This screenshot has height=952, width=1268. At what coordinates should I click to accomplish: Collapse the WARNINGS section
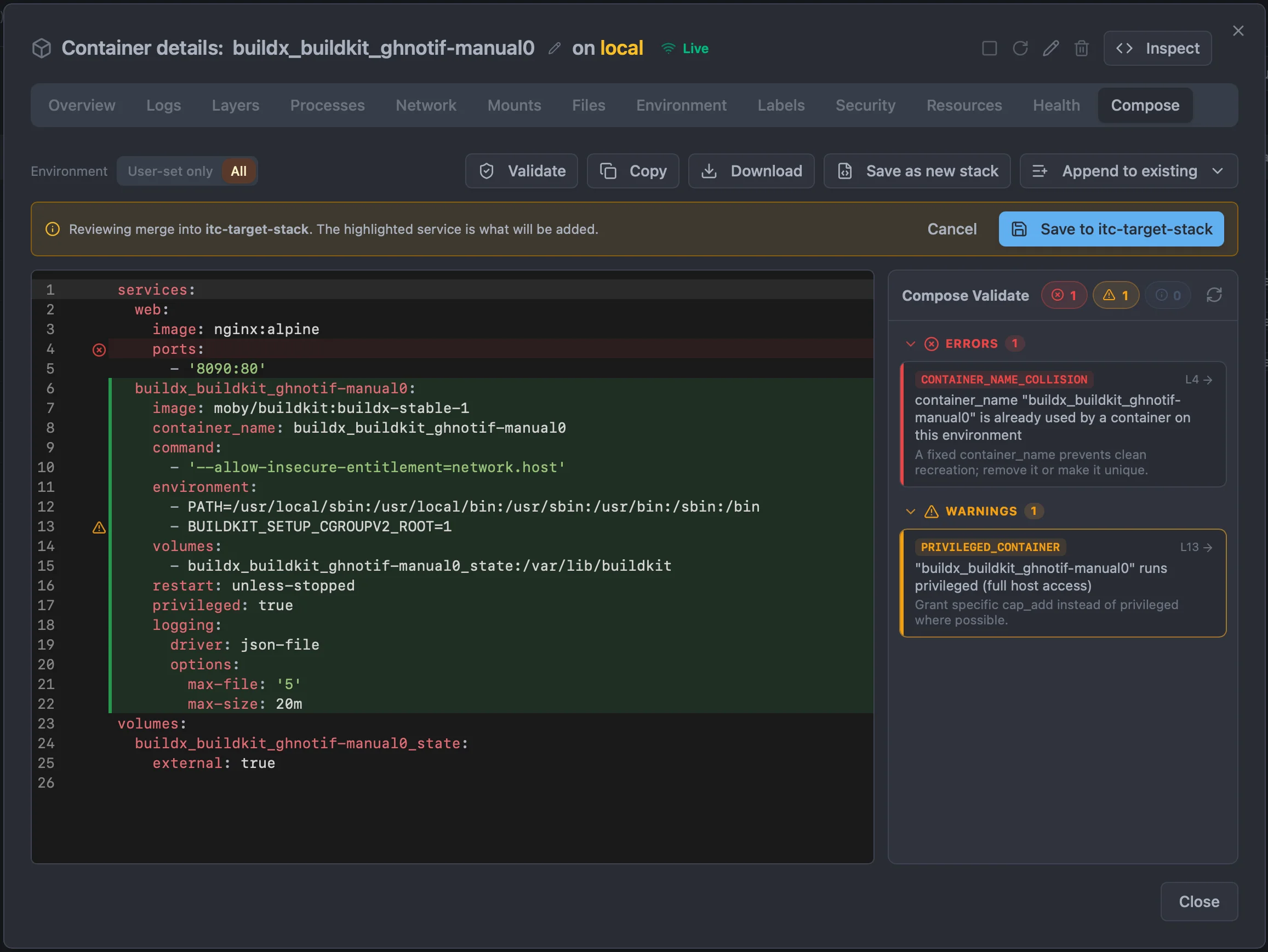[910, 511]
